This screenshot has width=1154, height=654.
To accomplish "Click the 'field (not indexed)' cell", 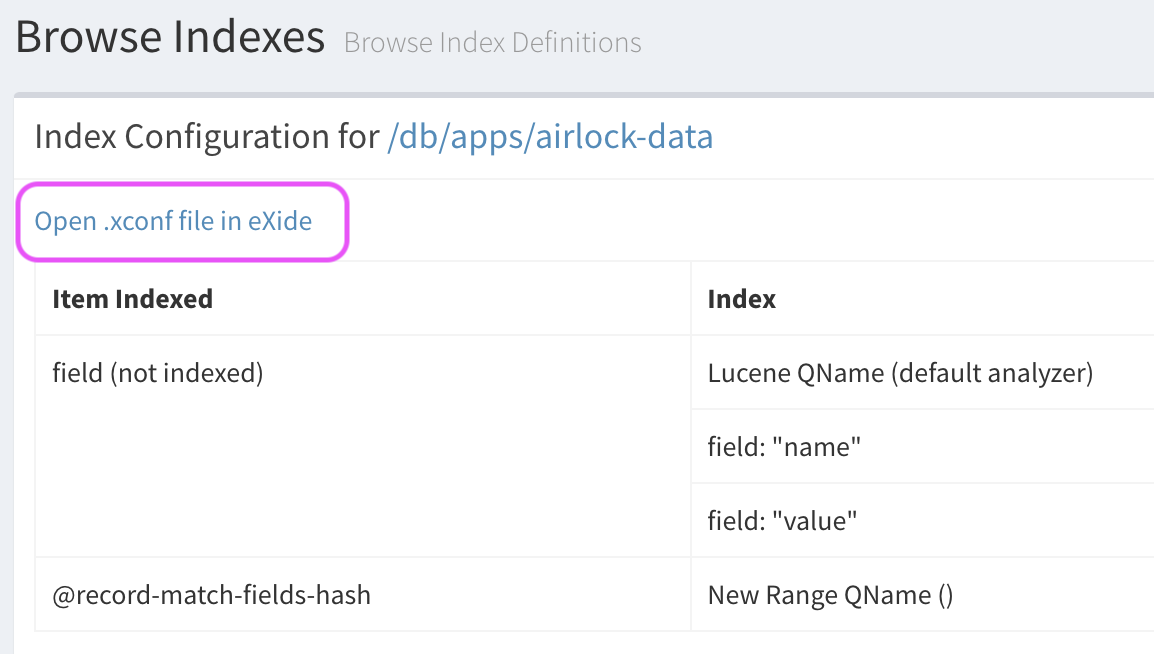I will point(157,373).
